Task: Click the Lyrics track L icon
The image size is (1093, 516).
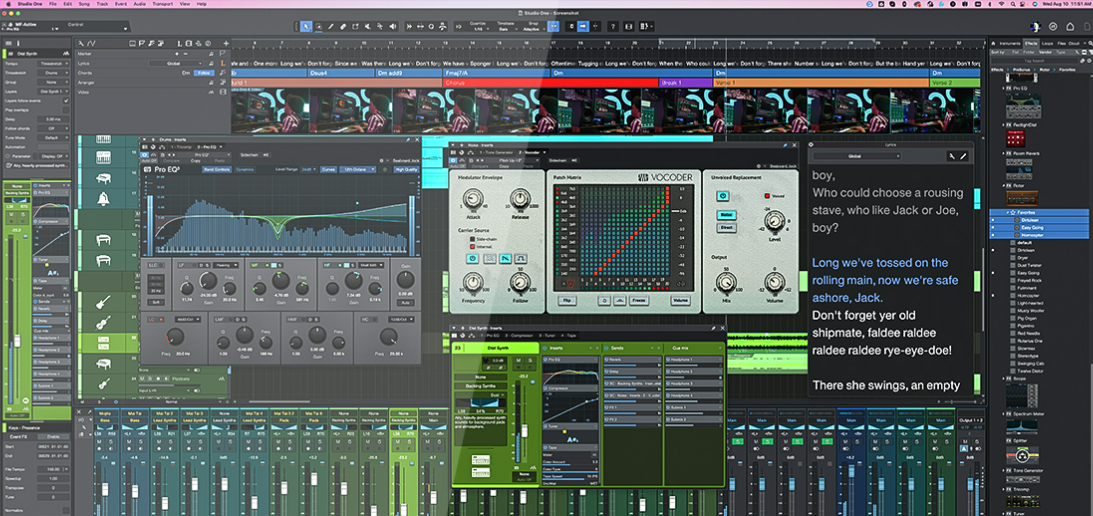Action: tap(223, 63)
